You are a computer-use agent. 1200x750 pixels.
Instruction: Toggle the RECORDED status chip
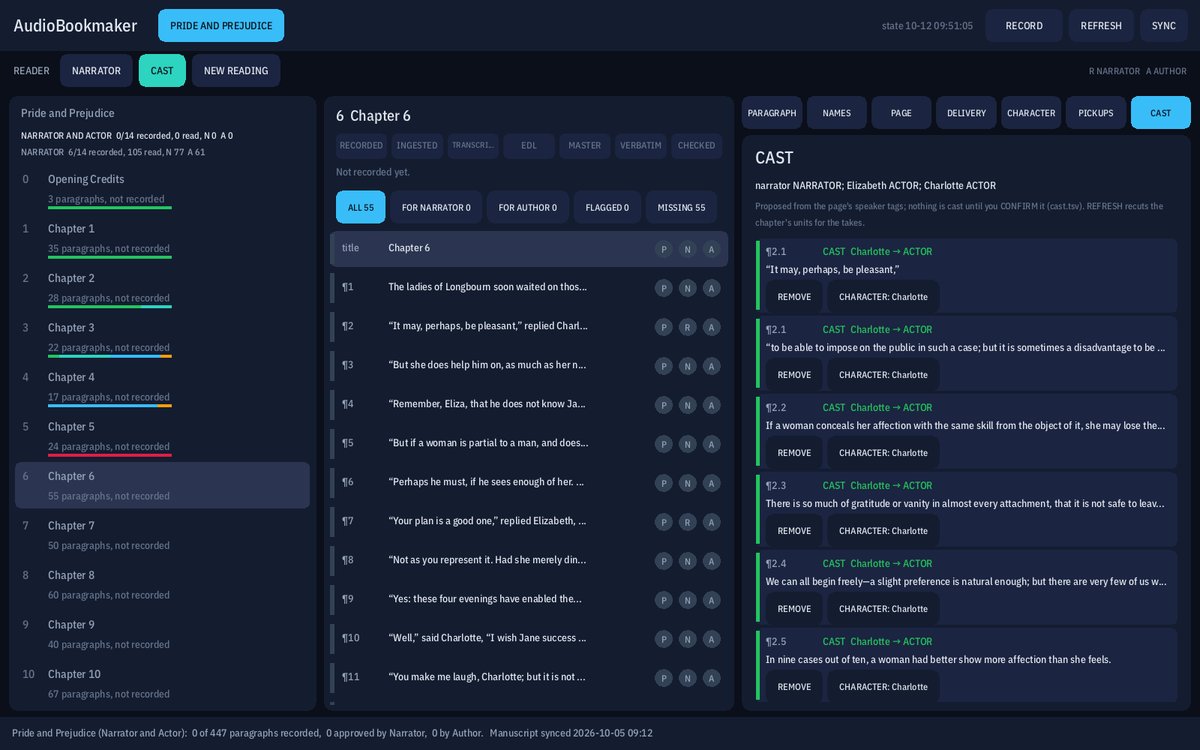(x=361, y=146)
